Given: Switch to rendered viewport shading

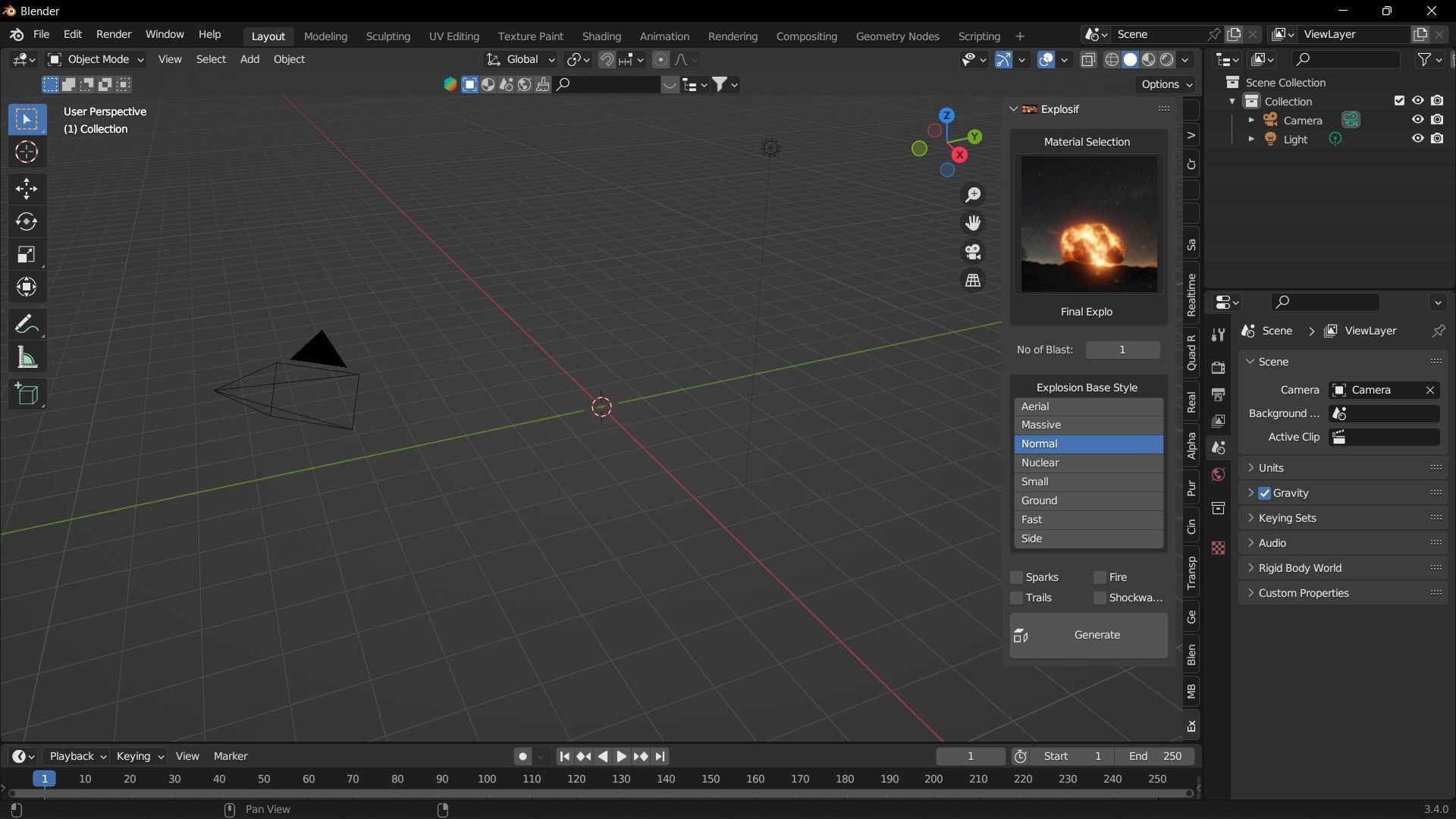Looking at the screenshot, I should [1167, 60].
